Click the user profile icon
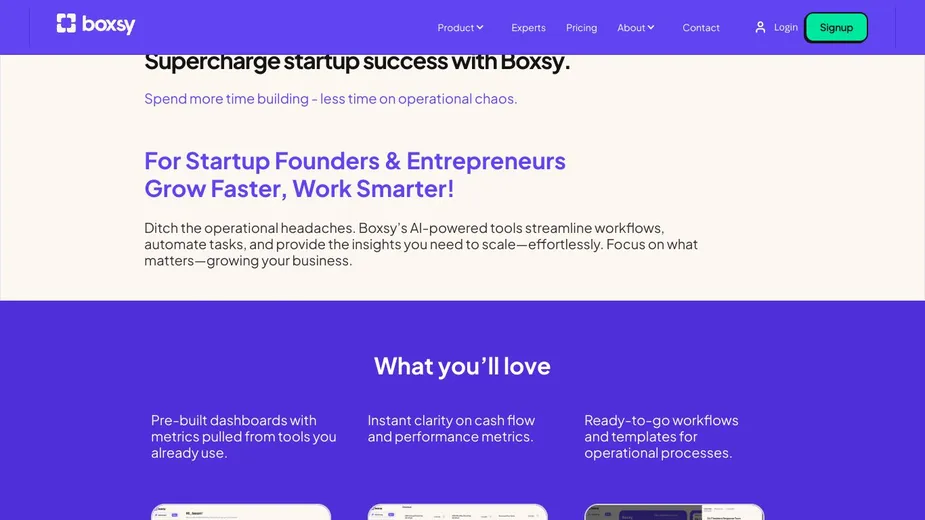Viewport: 925px width, 520px height. tap(760, 27)
